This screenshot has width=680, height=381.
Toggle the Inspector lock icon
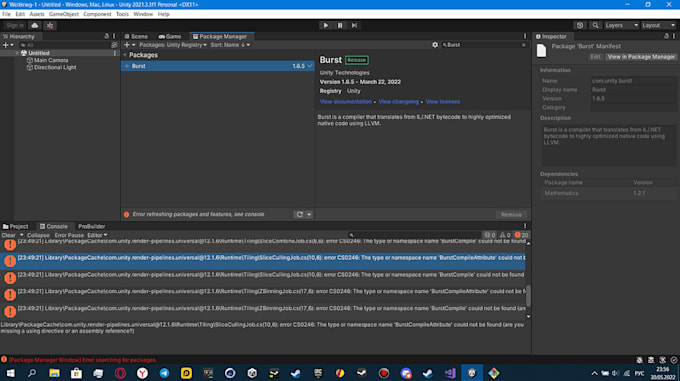click(667, 36)
